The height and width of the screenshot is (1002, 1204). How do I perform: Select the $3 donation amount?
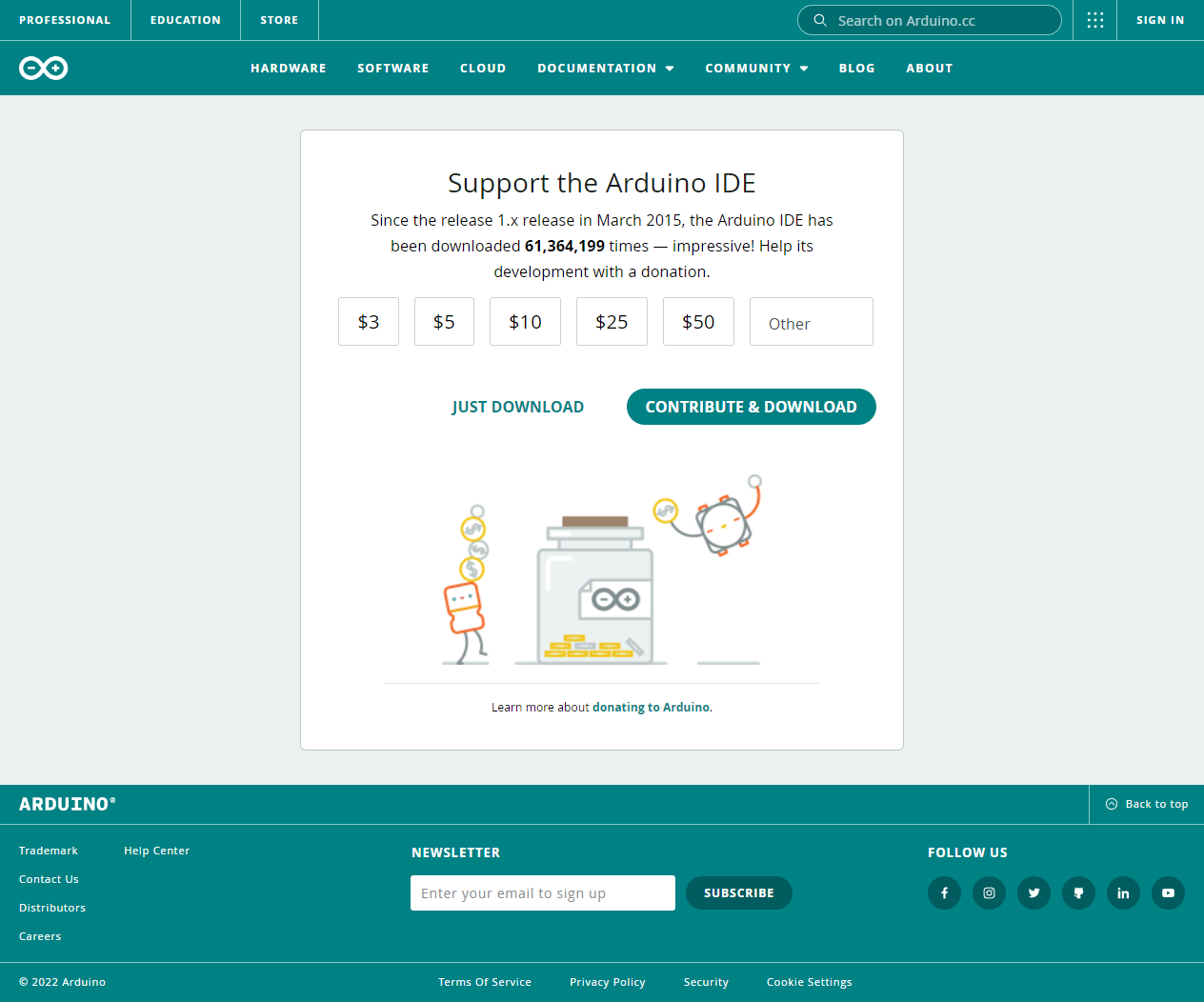pyautogui.click(x=368, y=321)
